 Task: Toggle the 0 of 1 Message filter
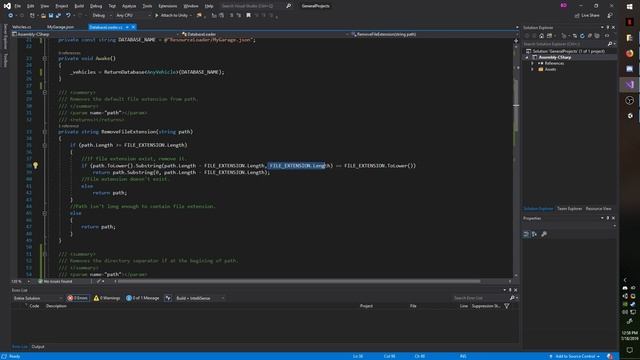[143, 298]
